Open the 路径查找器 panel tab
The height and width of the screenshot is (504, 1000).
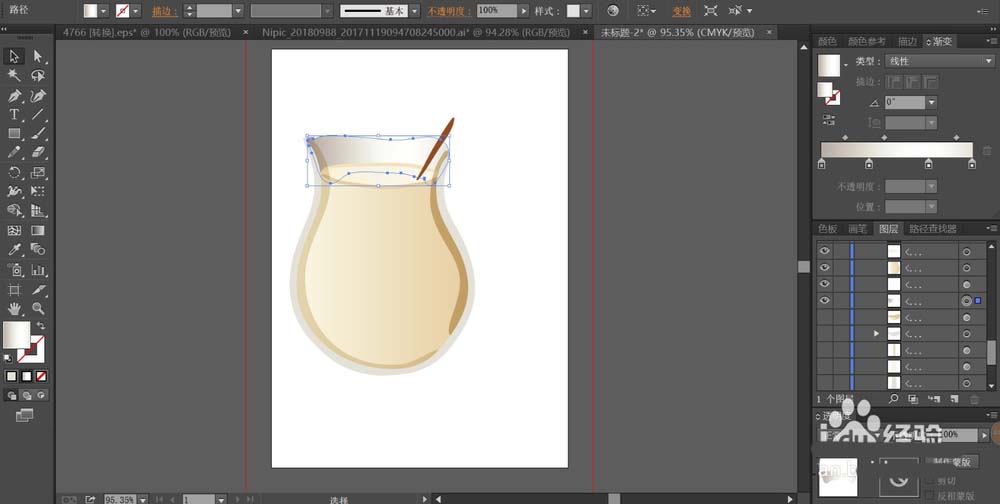tap(932, 228)
